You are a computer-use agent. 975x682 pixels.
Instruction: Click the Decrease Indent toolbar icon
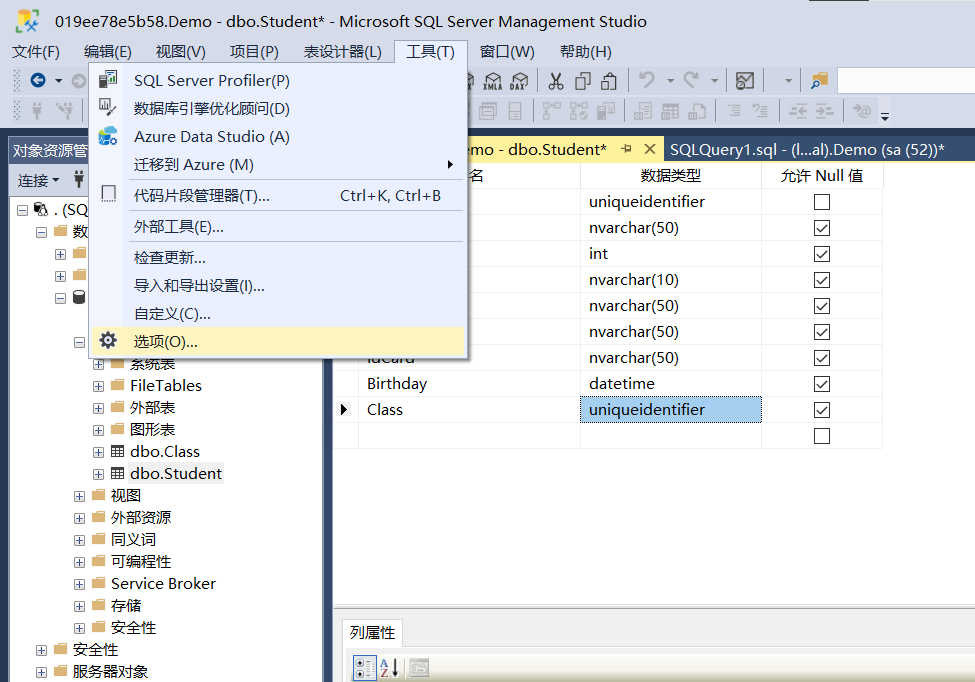coord(798,111)
